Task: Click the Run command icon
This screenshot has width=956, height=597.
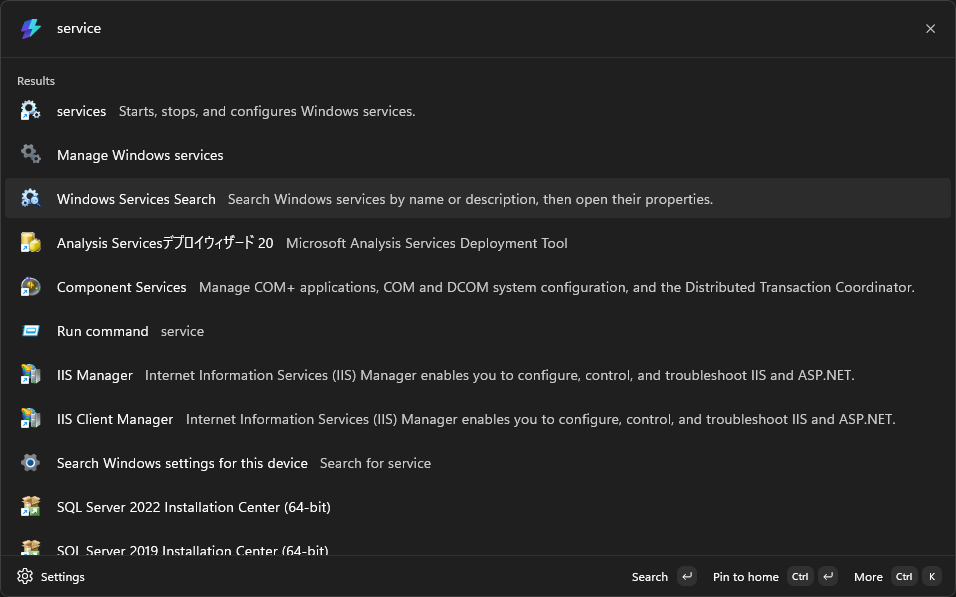Action: click(30, 331)
